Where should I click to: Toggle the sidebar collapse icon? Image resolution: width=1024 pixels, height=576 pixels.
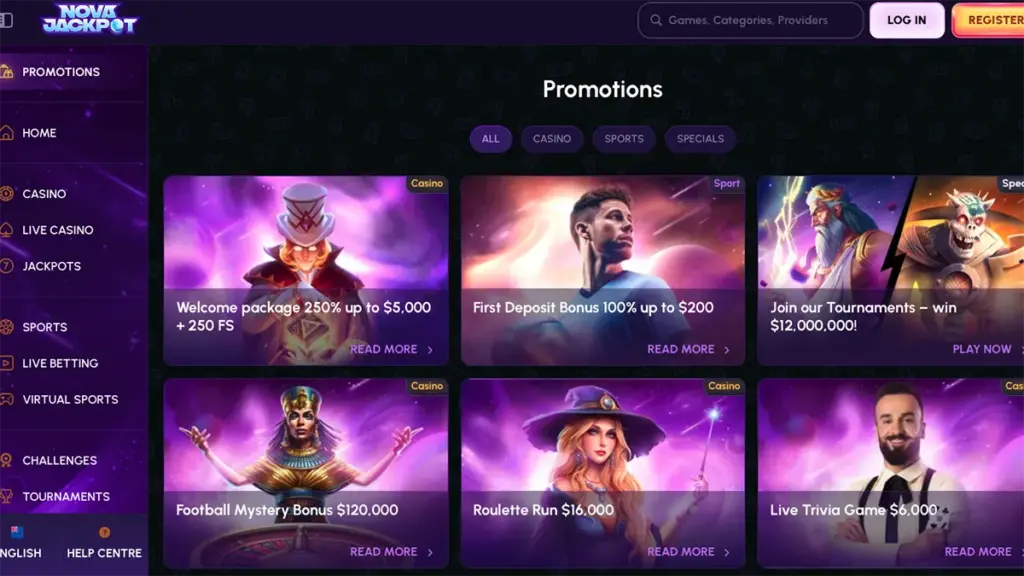point(6,20)
